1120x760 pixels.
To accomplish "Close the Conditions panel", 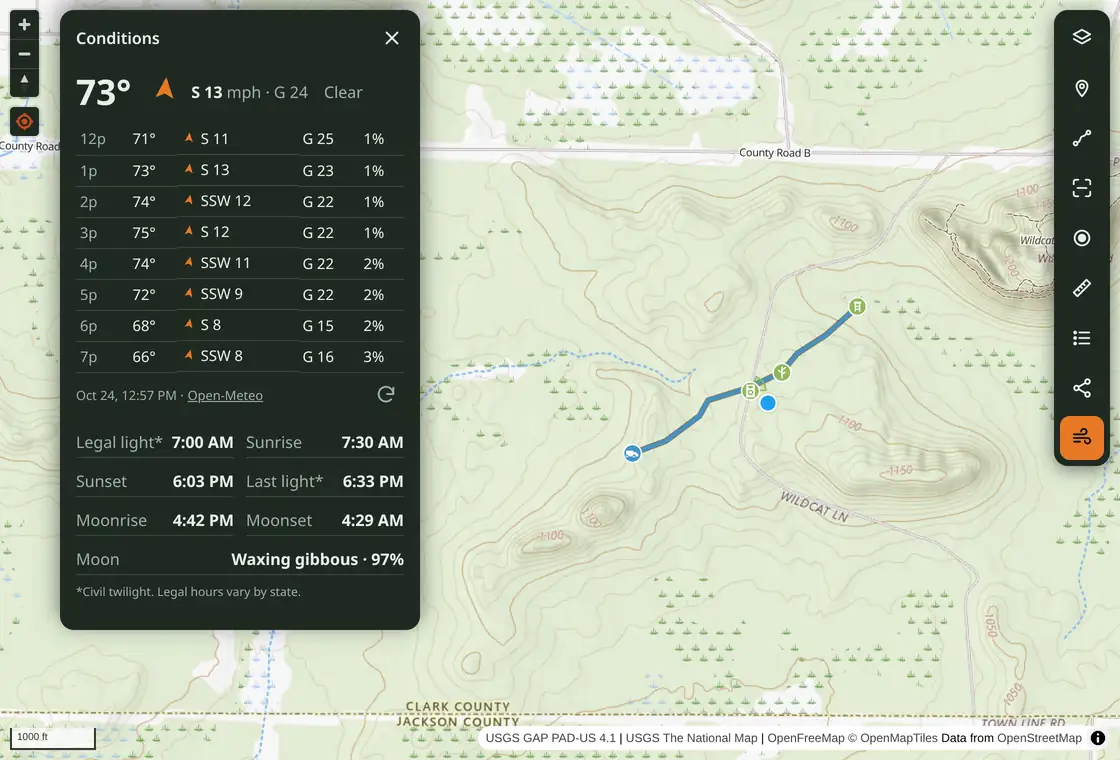I will coord(391,38).
